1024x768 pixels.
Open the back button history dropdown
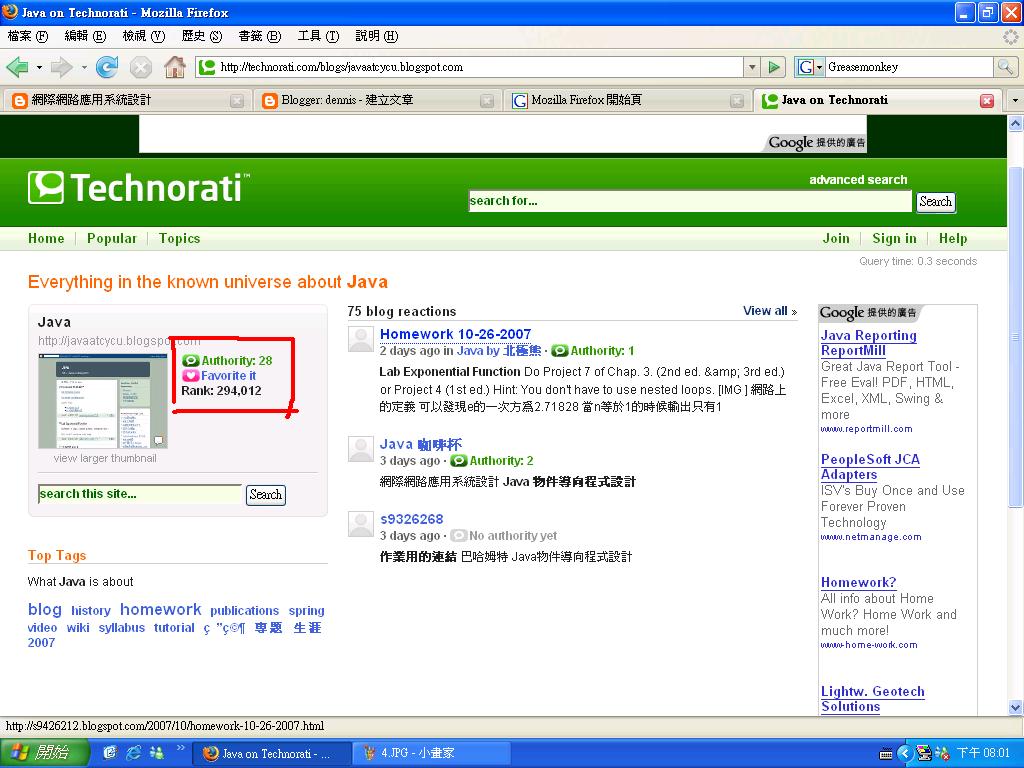point(39,67)
